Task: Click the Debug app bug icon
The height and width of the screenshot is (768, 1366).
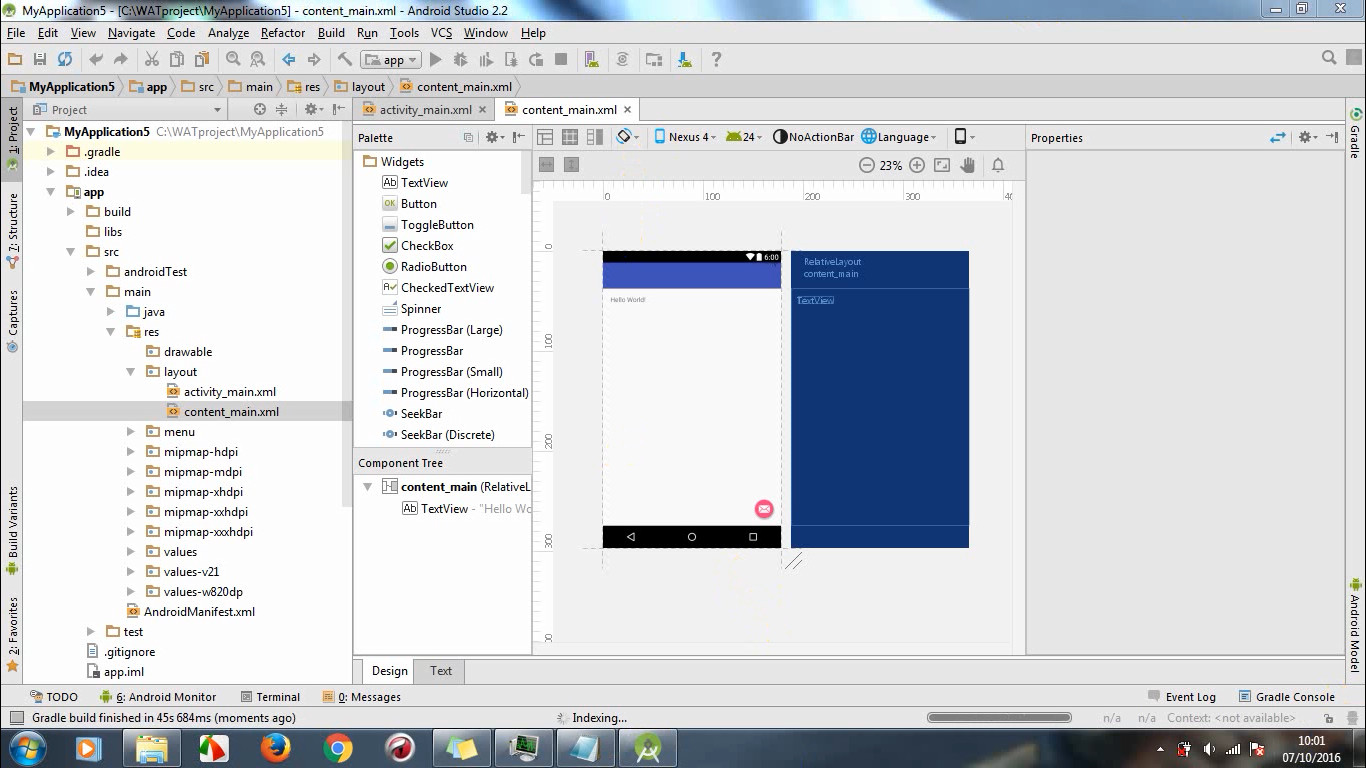Action: (461, 60)
